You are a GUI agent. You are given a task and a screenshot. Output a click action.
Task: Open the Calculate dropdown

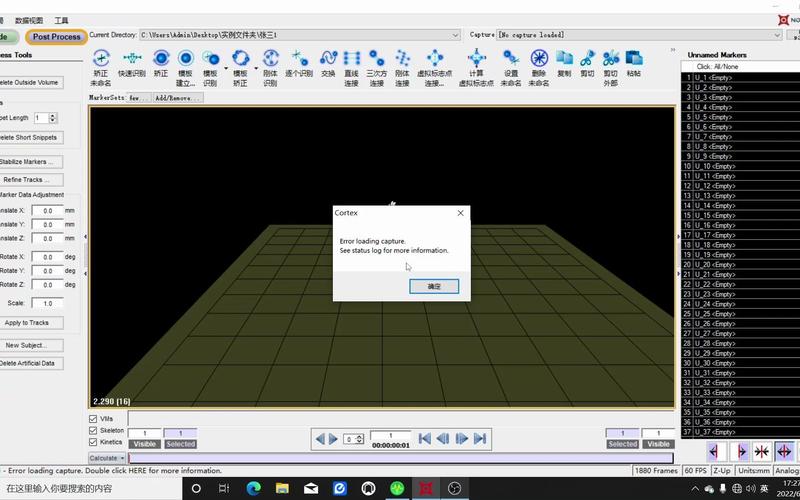click(x=107, y=458)
